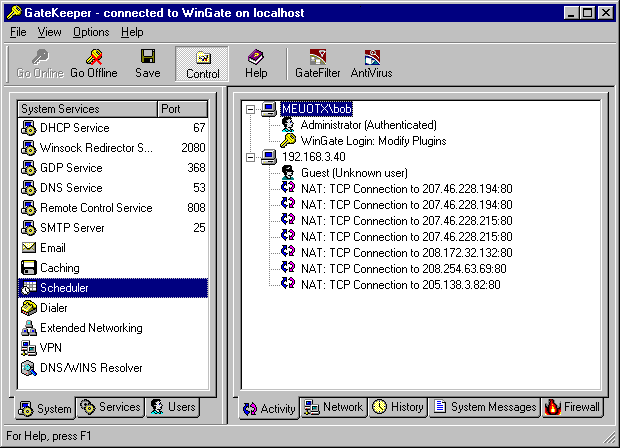Screen dimensions: 620x448
Task: Click the 192.168.3.40 computer icon
Action: [x=269, y=157]
